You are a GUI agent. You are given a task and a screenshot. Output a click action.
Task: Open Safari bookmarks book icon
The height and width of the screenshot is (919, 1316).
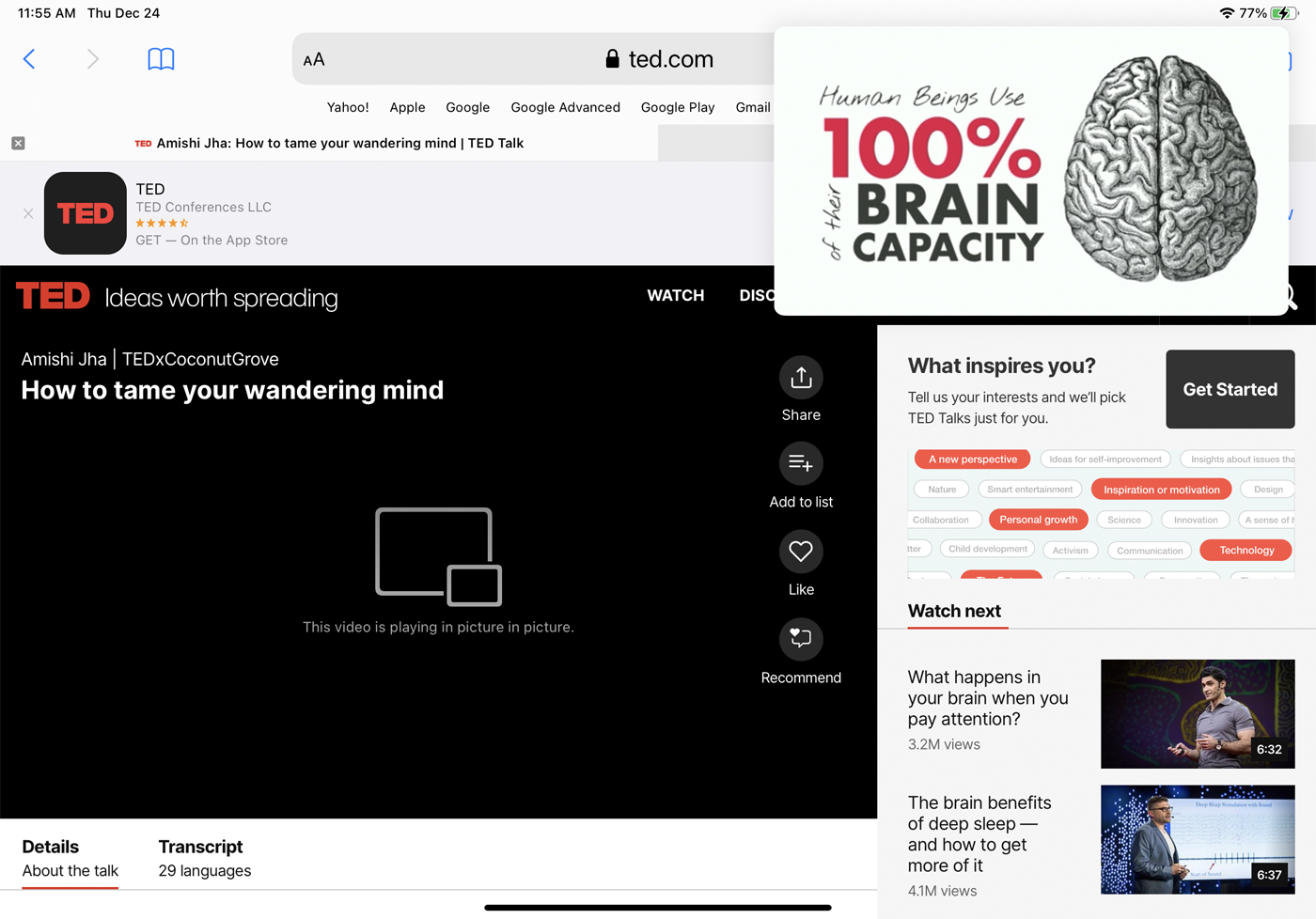(161, 59)
